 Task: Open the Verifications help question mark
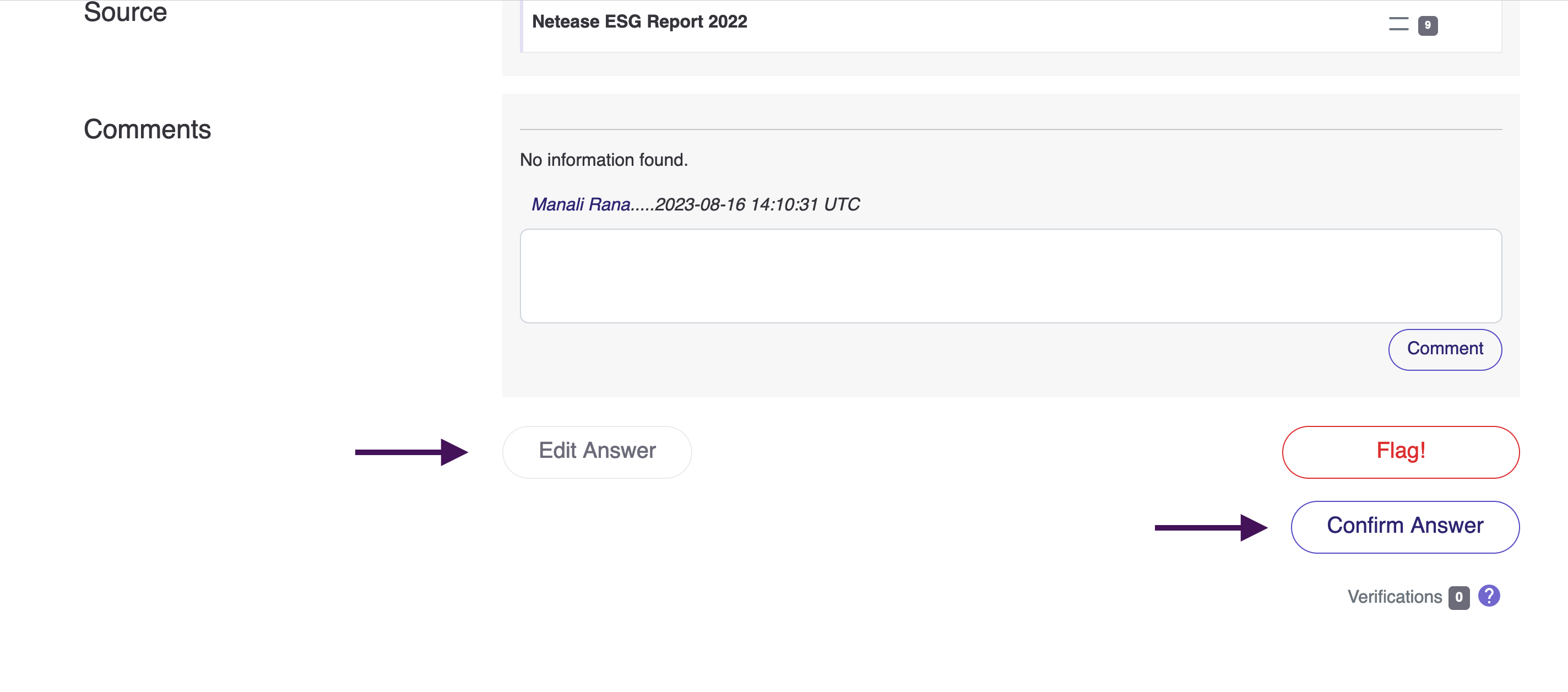point(1488,595)
